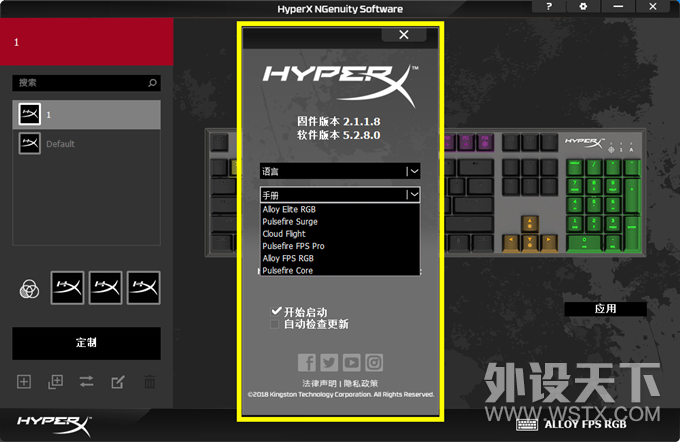
Task: Edit profile with the pencil icon
Action: click(118, 382)
